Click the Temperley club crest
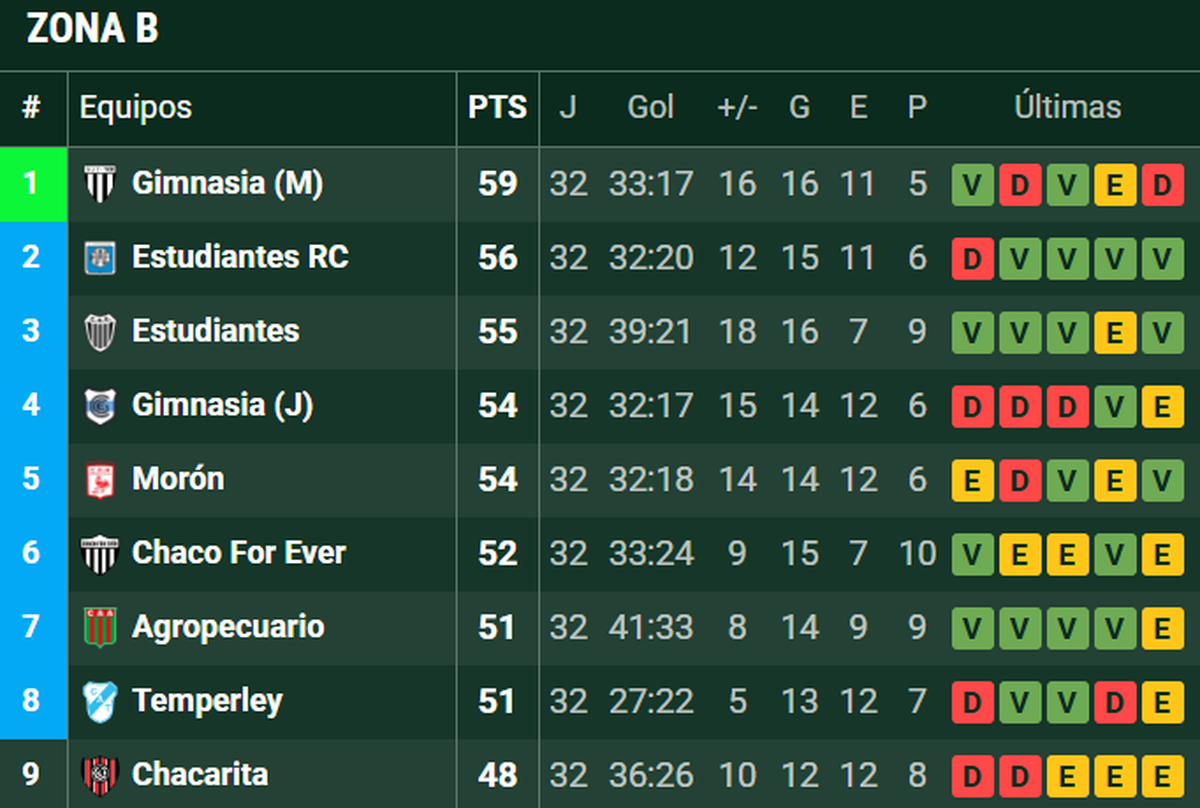This screenshot has height=808, width=1200. [x=100, y=701]
